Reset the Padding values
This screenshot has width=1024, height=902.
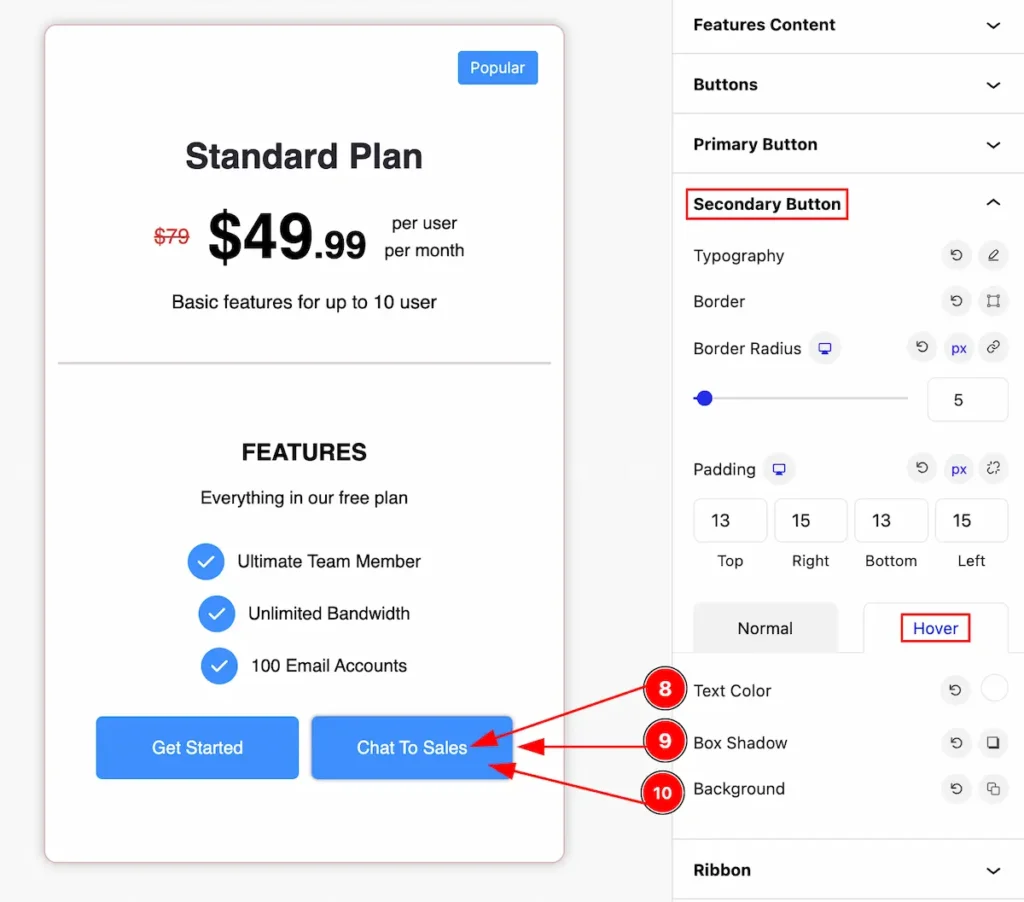click(x=921, y=468)
